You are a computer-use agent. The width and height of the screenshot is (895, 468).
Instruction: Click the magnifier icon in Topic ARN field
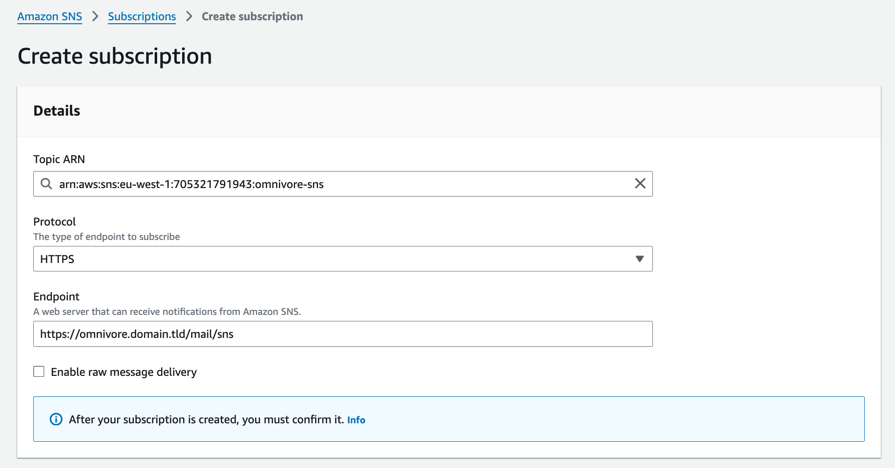tap(47, 184)
